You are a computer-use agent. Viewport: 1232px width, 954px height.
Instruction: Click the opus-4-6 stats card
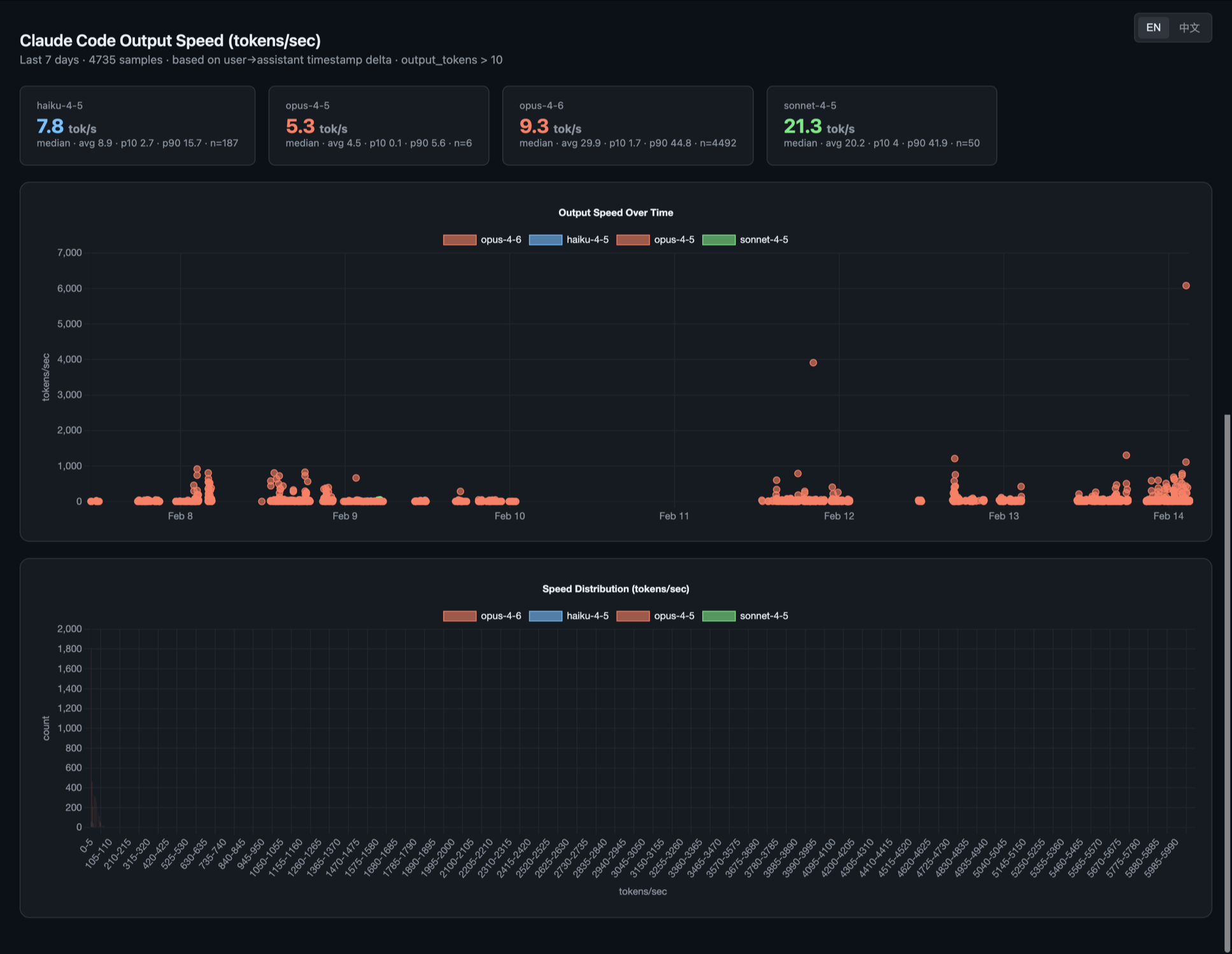click(x=627, y=125)
